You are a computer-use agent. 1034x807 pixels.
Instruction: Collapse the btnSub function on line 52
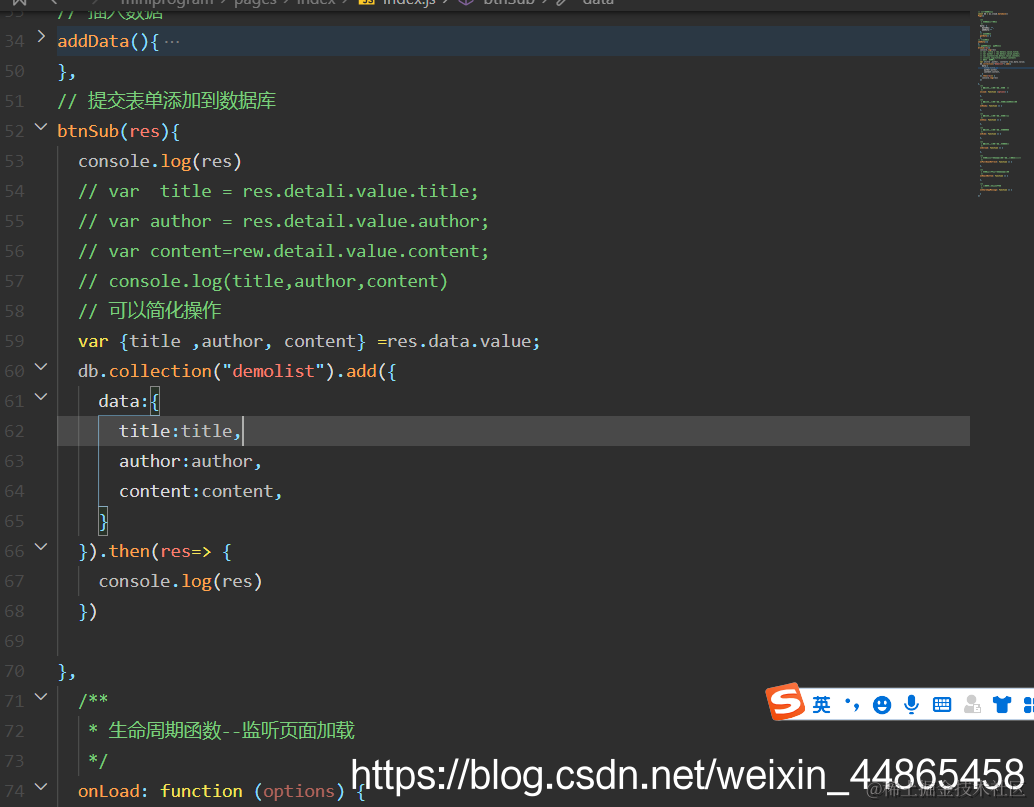coord(41,127)
